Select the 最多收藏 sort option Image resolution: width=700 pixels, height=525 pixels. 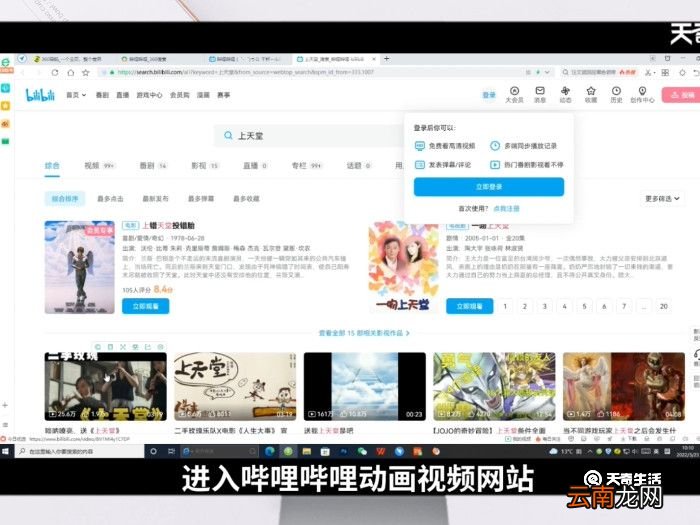click(x=246, y=199)
